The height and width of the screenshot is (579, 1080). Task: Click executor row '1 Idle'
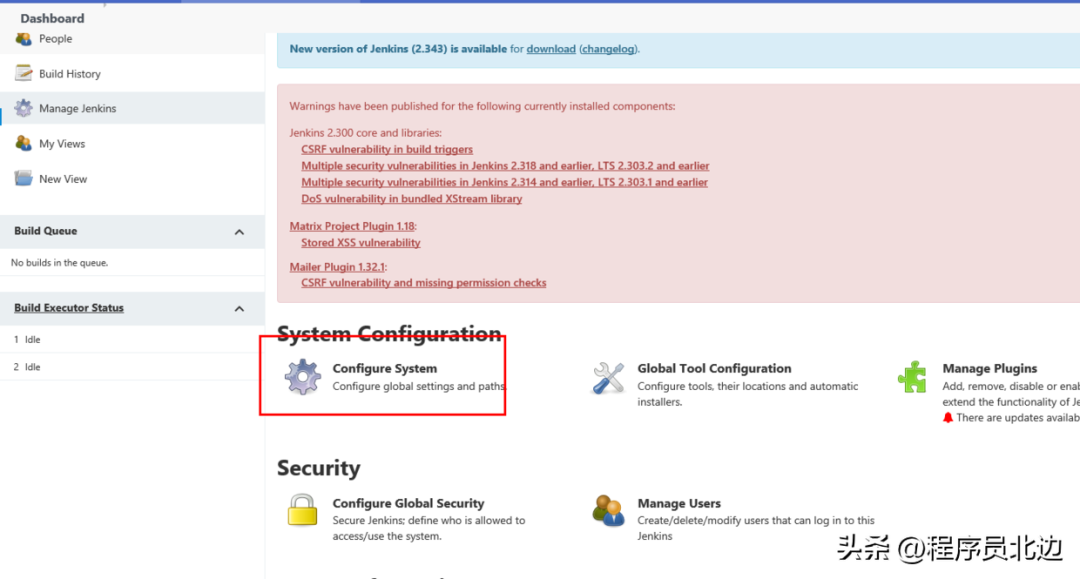coord(132,339)
